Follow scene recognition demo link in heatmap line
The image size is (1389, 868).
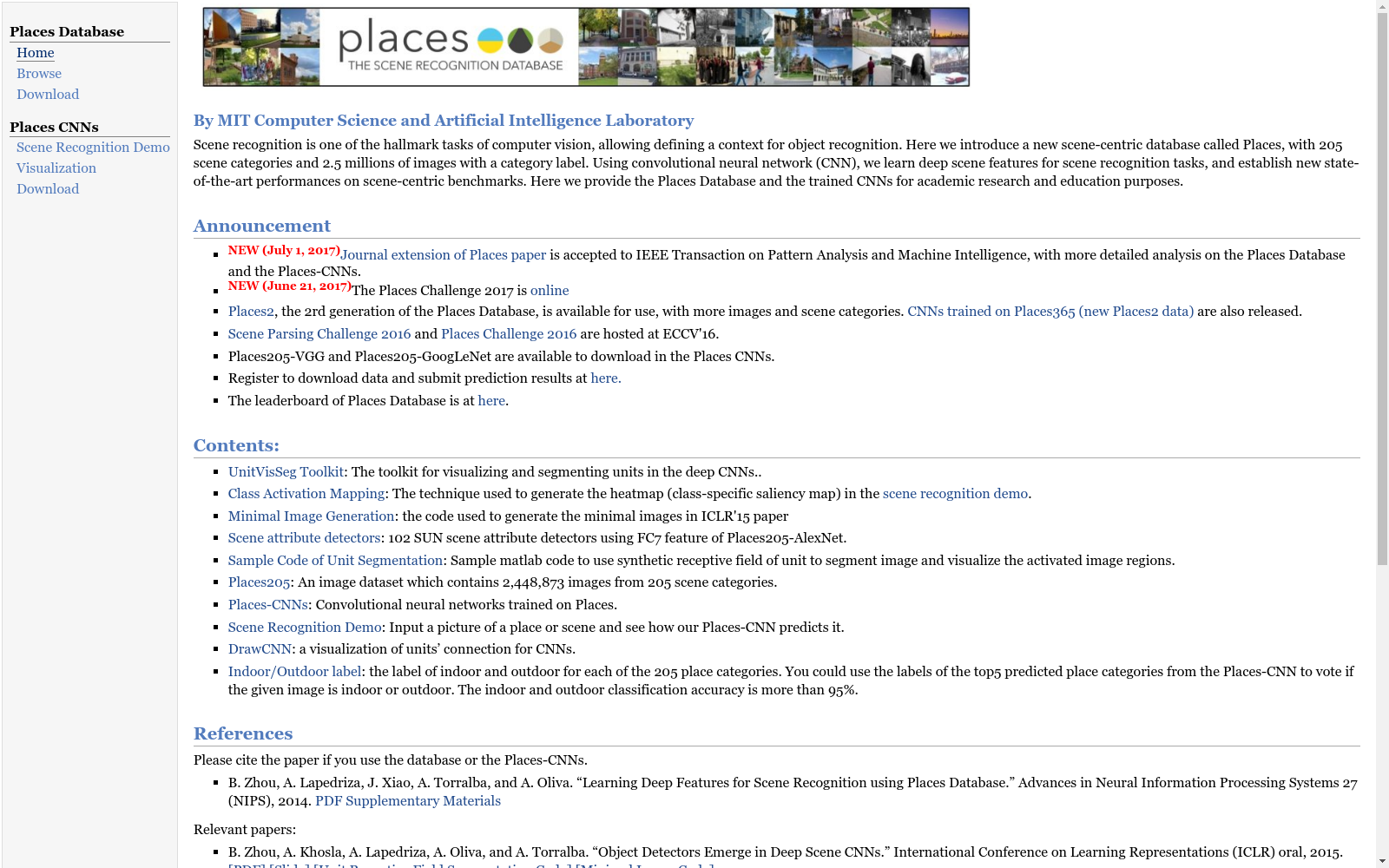[x=955, y=494]
